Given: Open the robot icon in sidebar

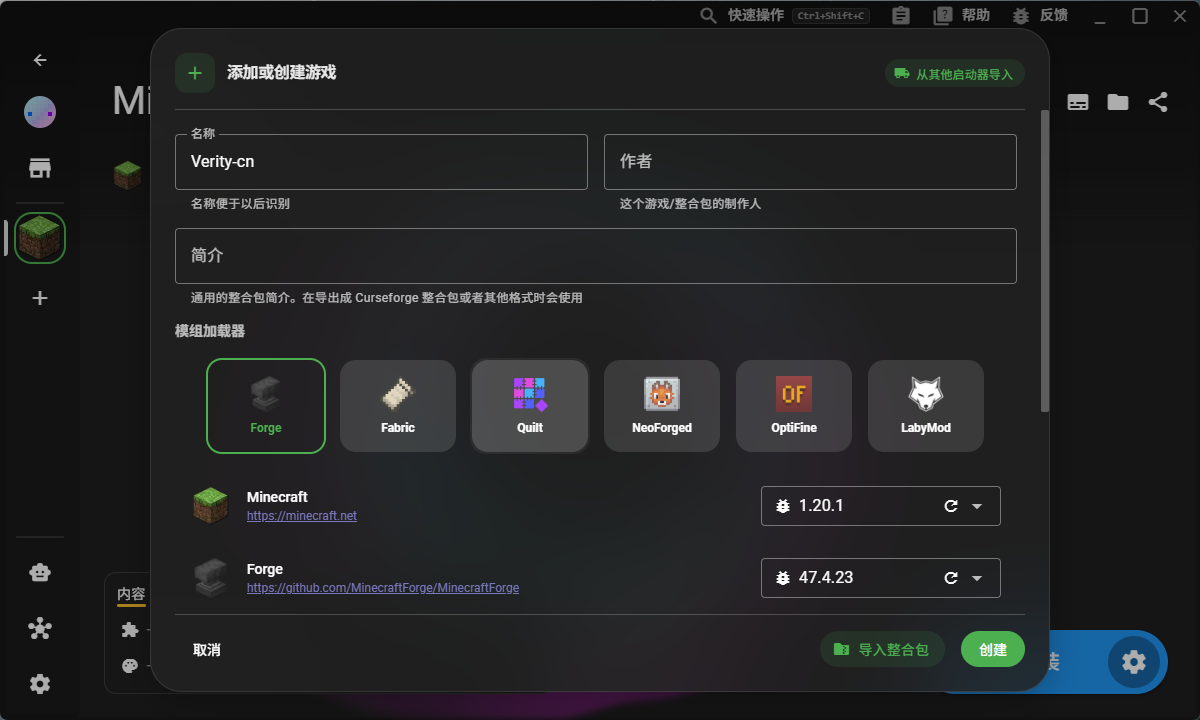Looking at the screenshot, I should (x=40, y=572).
